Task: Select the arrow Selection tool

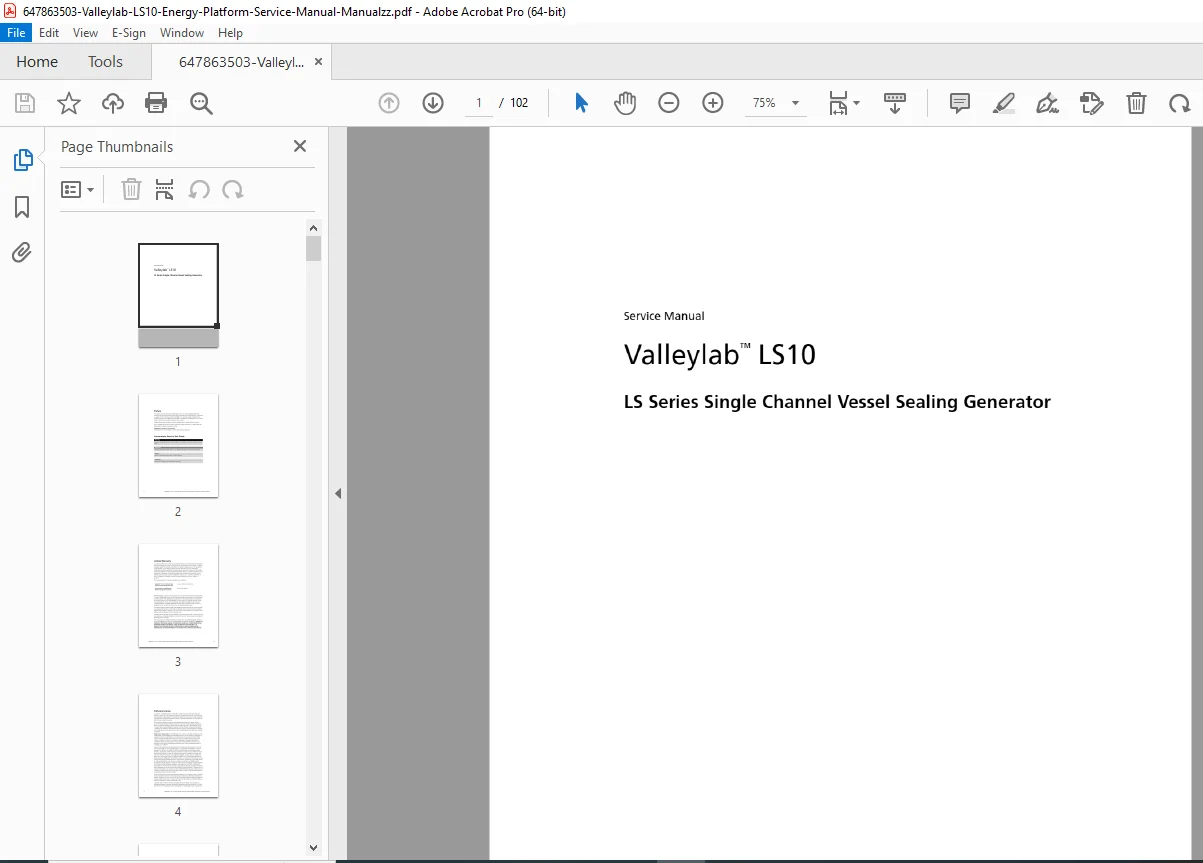Action: (581, 103)
